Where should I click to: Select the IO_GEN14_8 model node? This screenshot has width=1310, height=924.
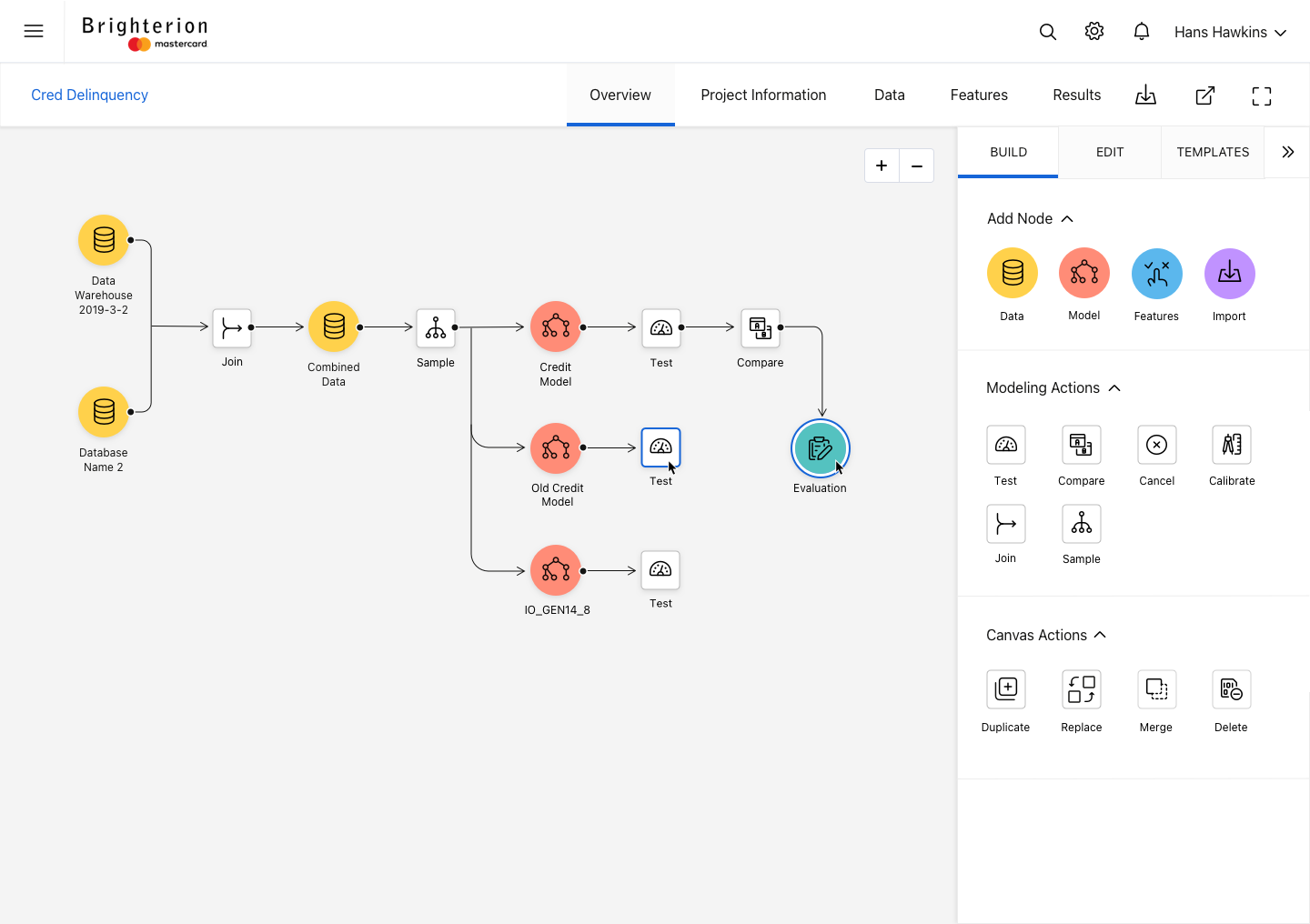pos(556,570)
